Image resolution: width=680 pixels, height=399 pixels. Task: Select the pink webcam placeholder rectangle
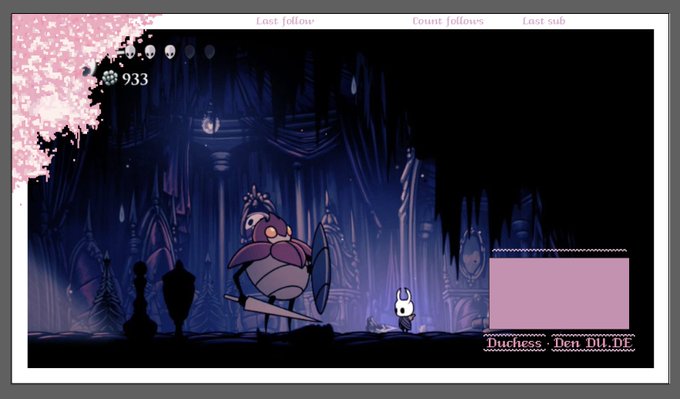point(559,293)
